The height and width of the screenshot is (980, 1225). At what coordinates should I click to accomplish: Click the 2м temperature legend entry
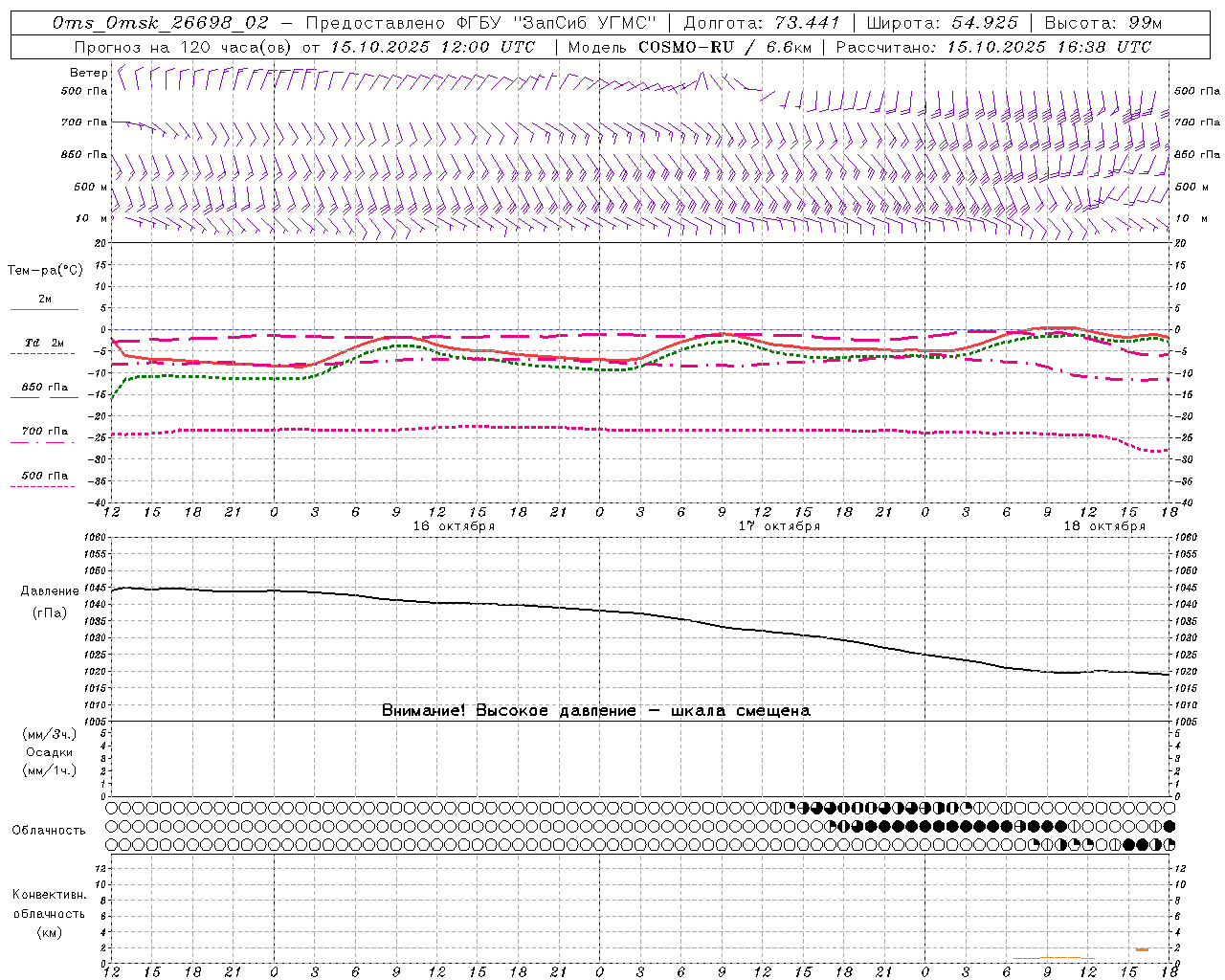point(45,300)
